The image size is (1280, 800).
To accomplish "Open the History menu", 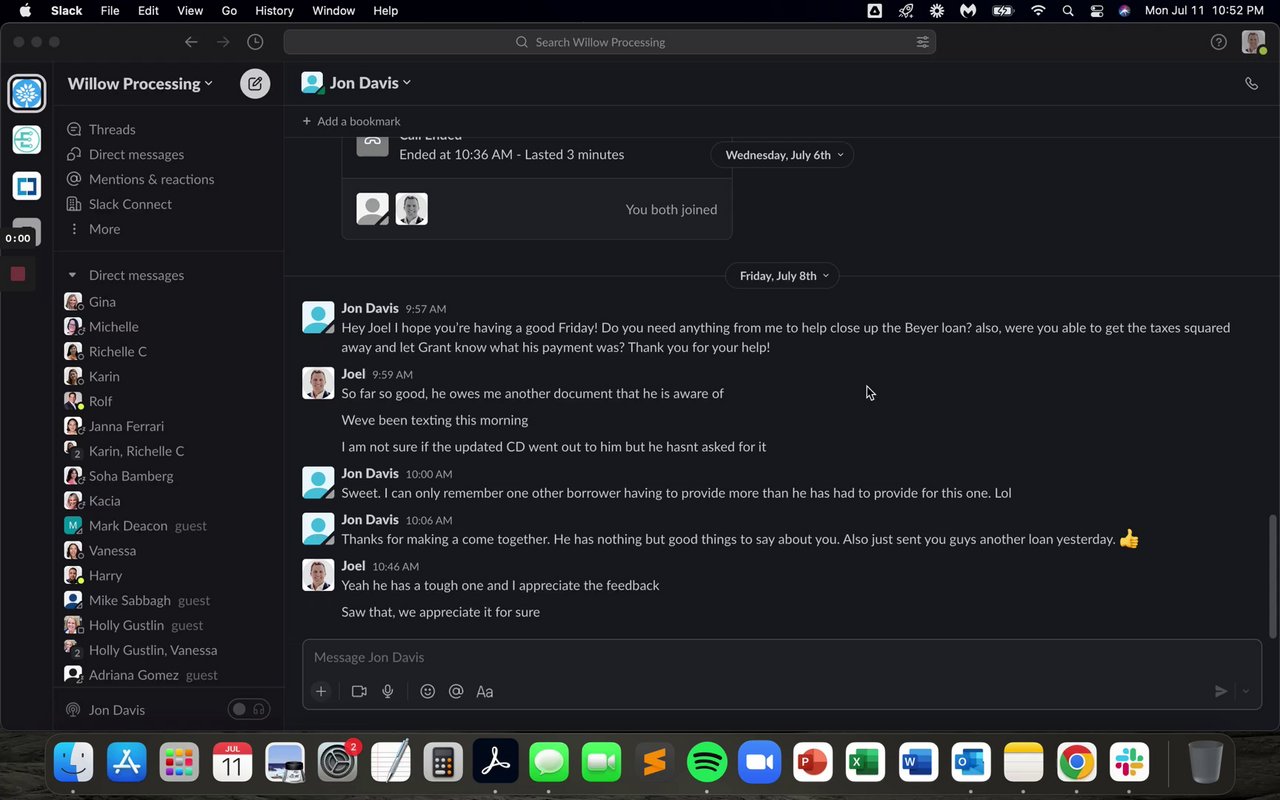I will 274,11.
